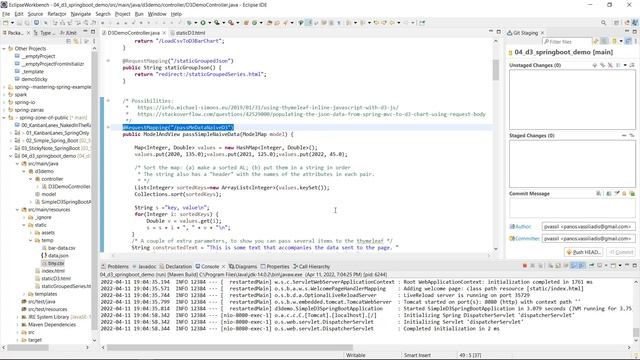Switch to the Call Hierarchy tab

[311, 266]
